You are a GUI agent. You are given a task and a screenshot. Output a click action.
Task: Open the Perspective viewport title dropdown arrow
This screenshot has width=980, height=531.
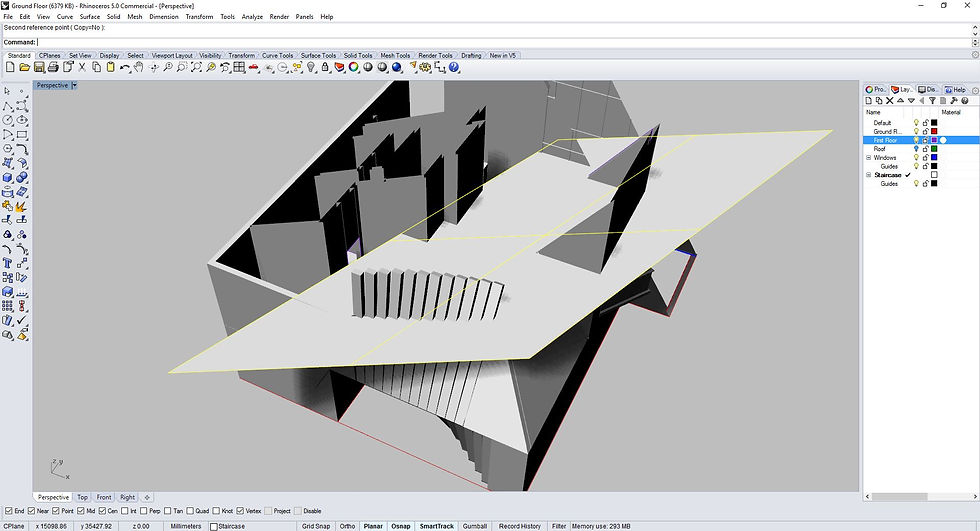pos(74,85)
